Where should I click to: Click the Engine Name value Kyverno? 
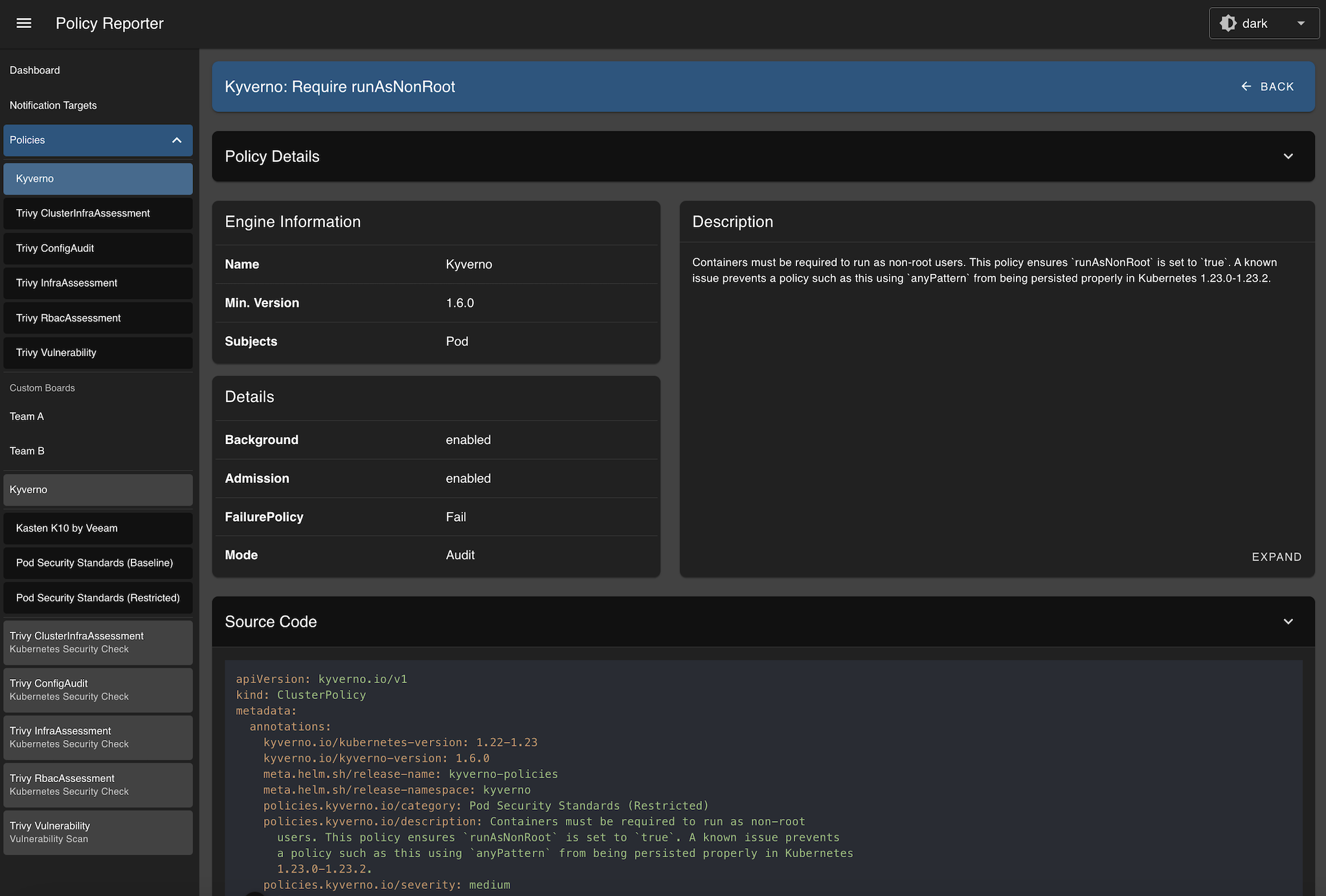pos(469,264)
